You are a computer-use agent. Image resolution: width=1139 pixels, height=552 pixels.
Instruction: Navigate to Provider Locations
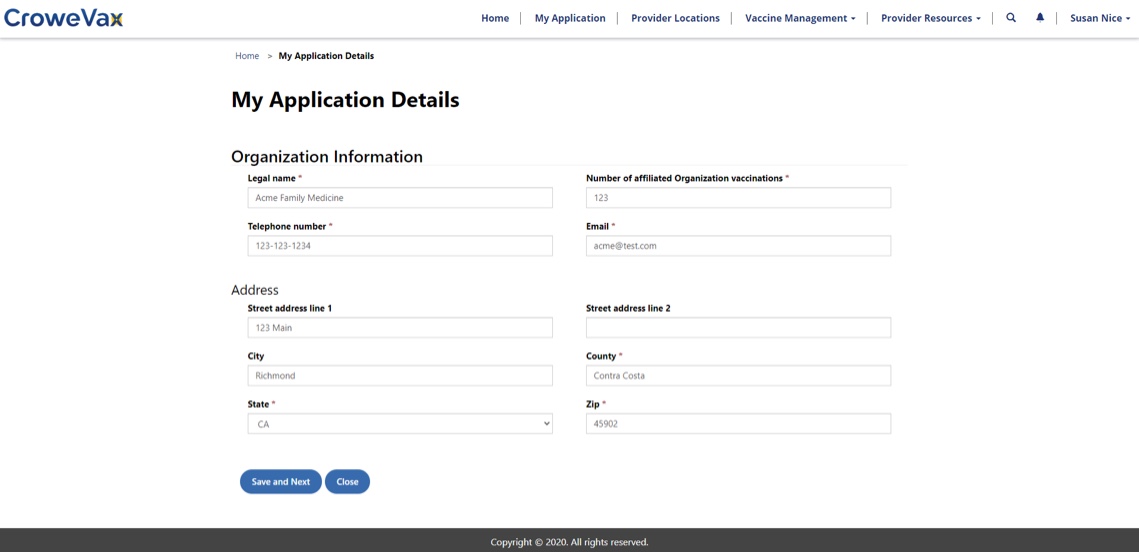675,18
